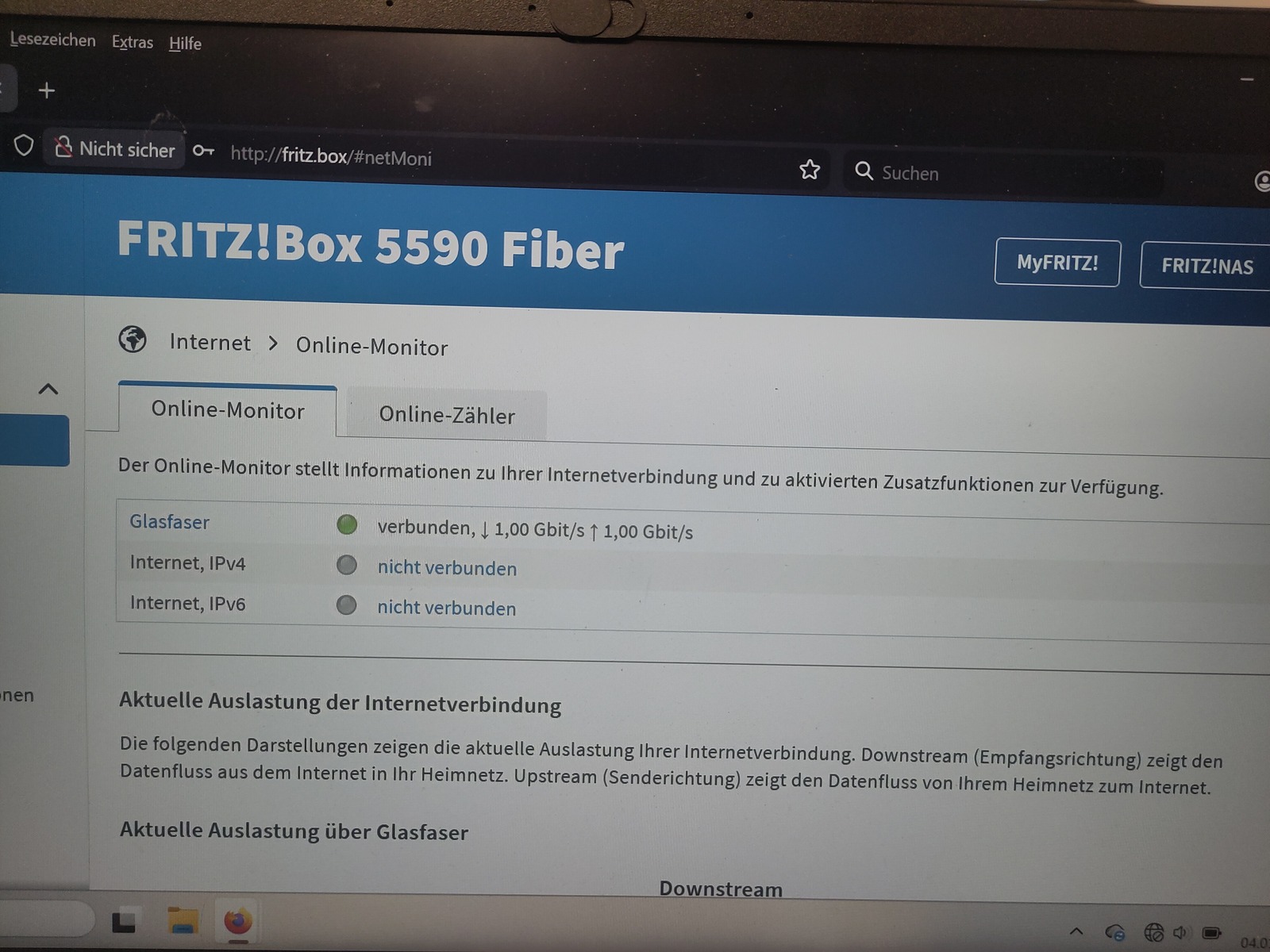This screenshot has width=1270, height=952.
Task: Click the 'verbunden, 1,00 Gbit/s' status text
Action: (535, 529)
